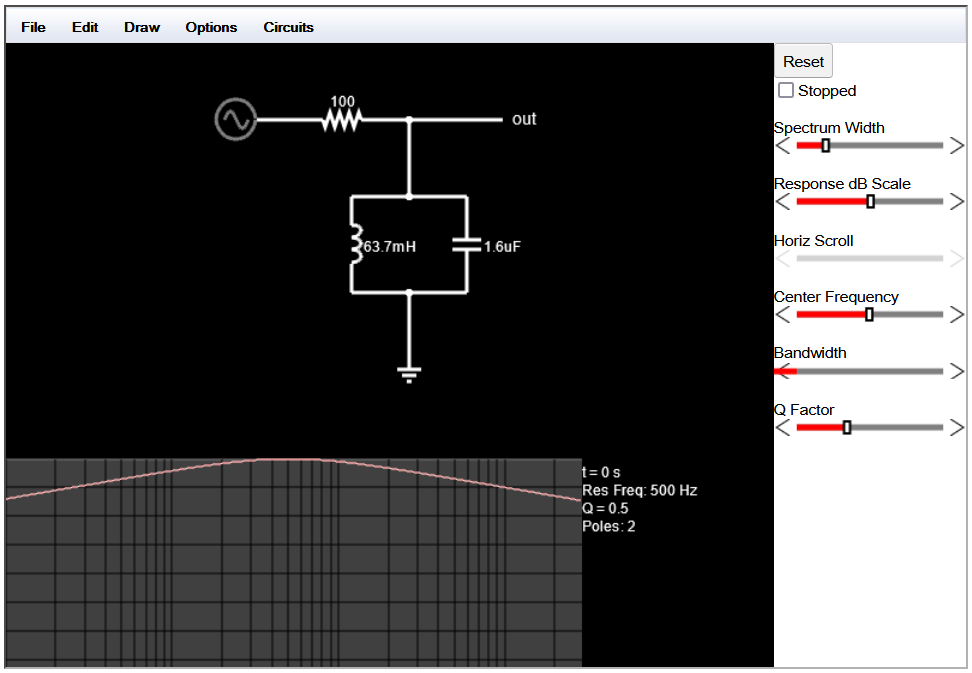The height and width of the screenshot is (673, 972).
Task: Select the 63.7mH inductor component
Action: click(355, 245)
